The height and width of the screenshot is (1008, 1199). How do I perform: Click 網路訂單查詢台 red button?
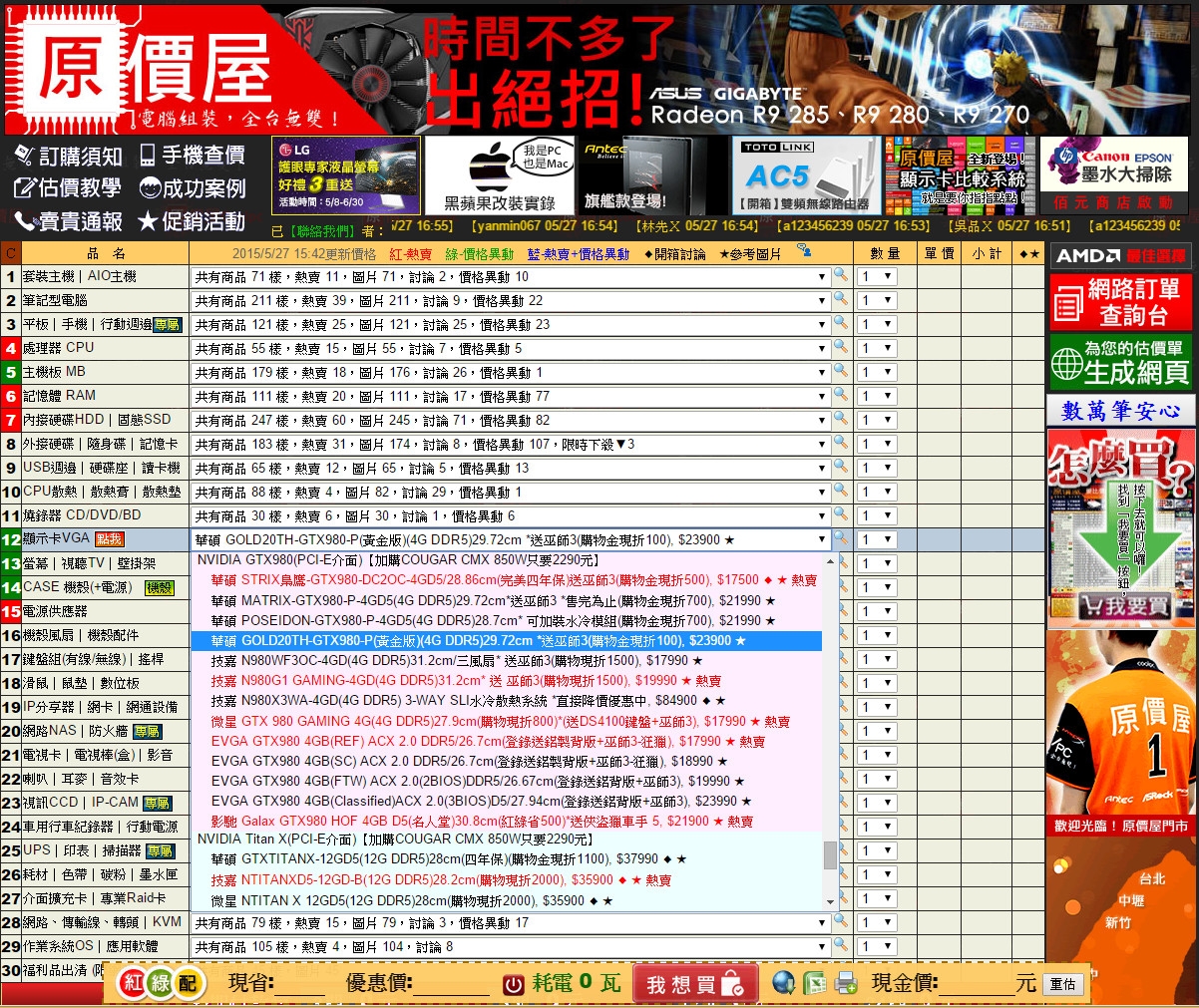tap(1121, 302)
